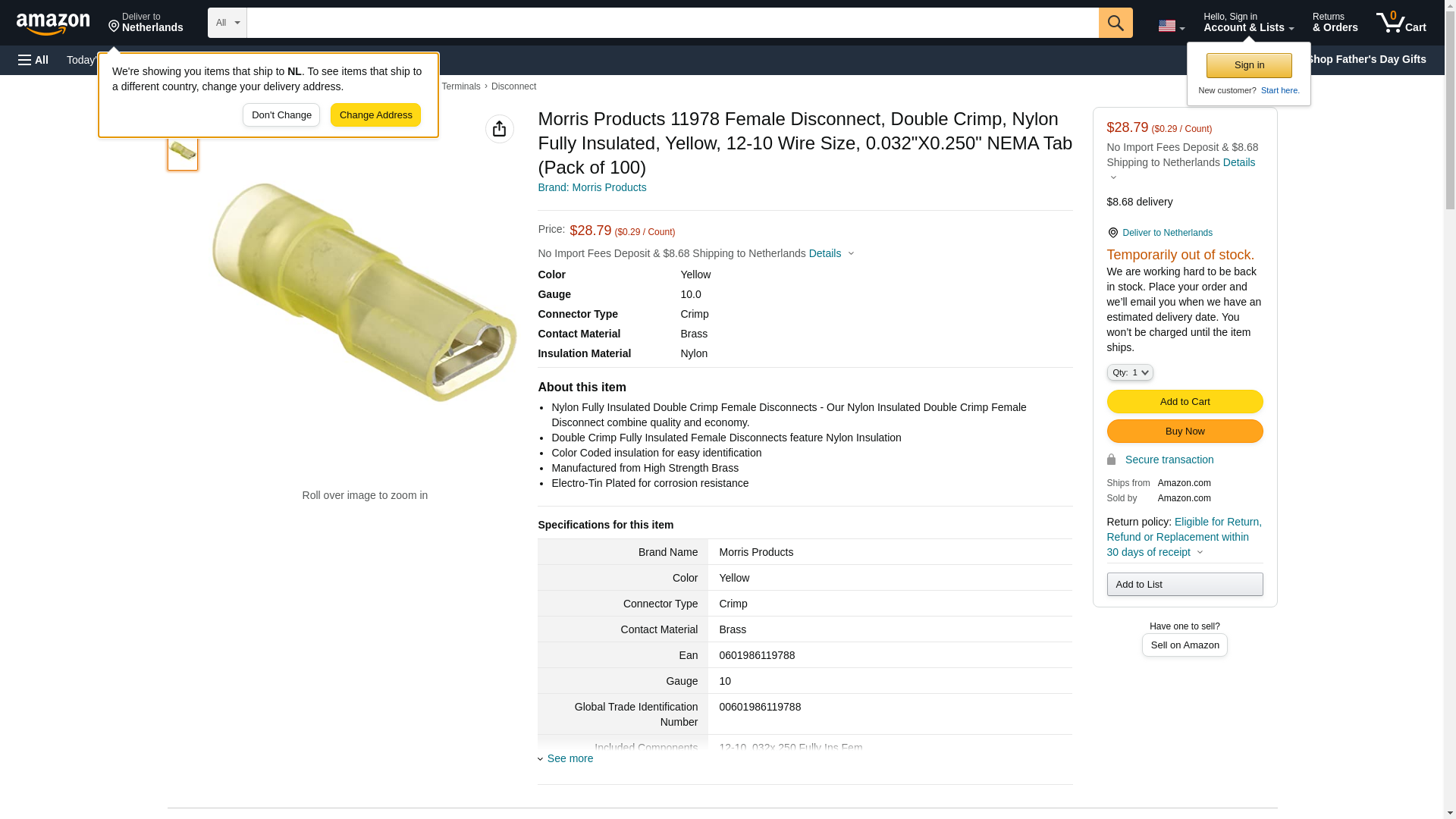Click the Add to Cart button
The height and width of the screenshot is (819, 1456).
tap(1184, 402)
